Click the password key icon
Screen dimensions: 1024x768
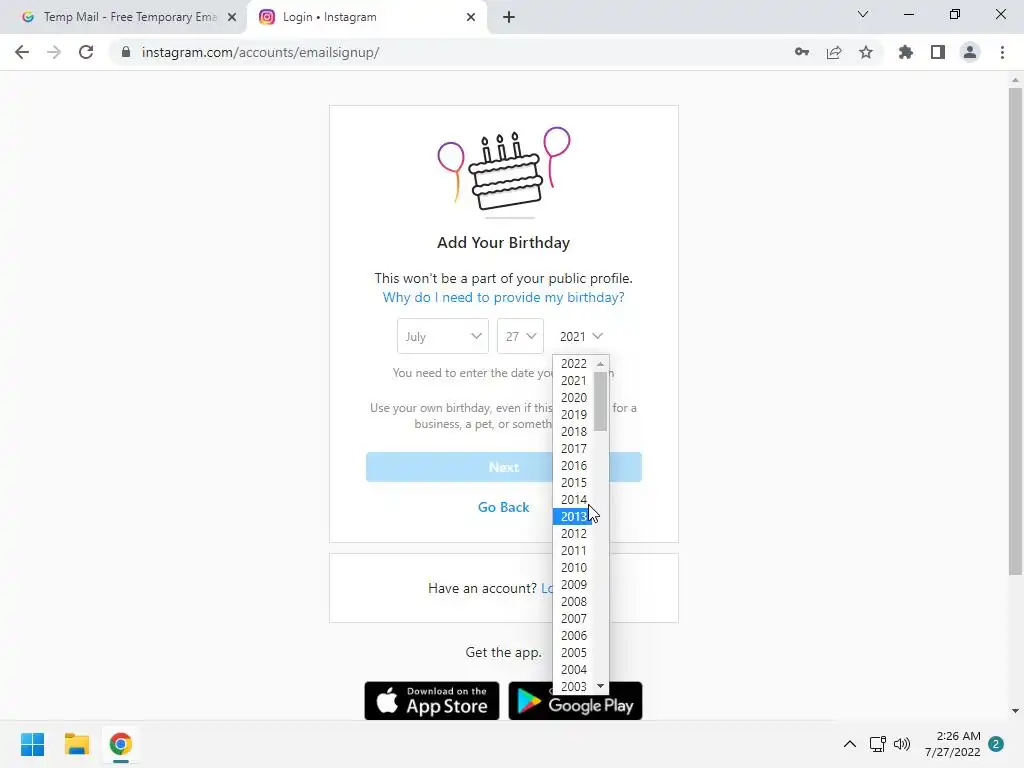click(x=802, y=52)
